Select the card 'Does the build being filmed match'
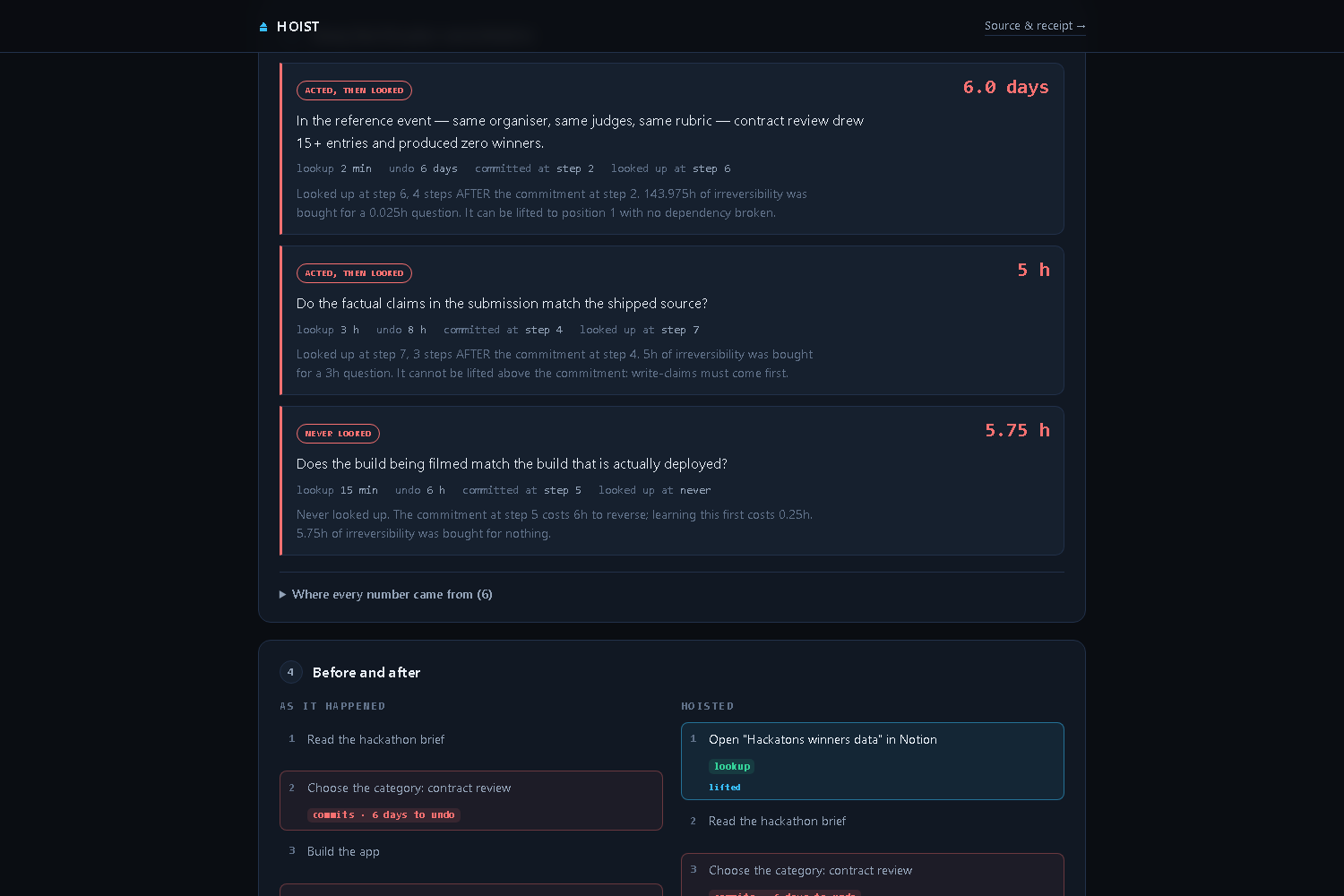The image size is (1344, 896). click(672, 481)
